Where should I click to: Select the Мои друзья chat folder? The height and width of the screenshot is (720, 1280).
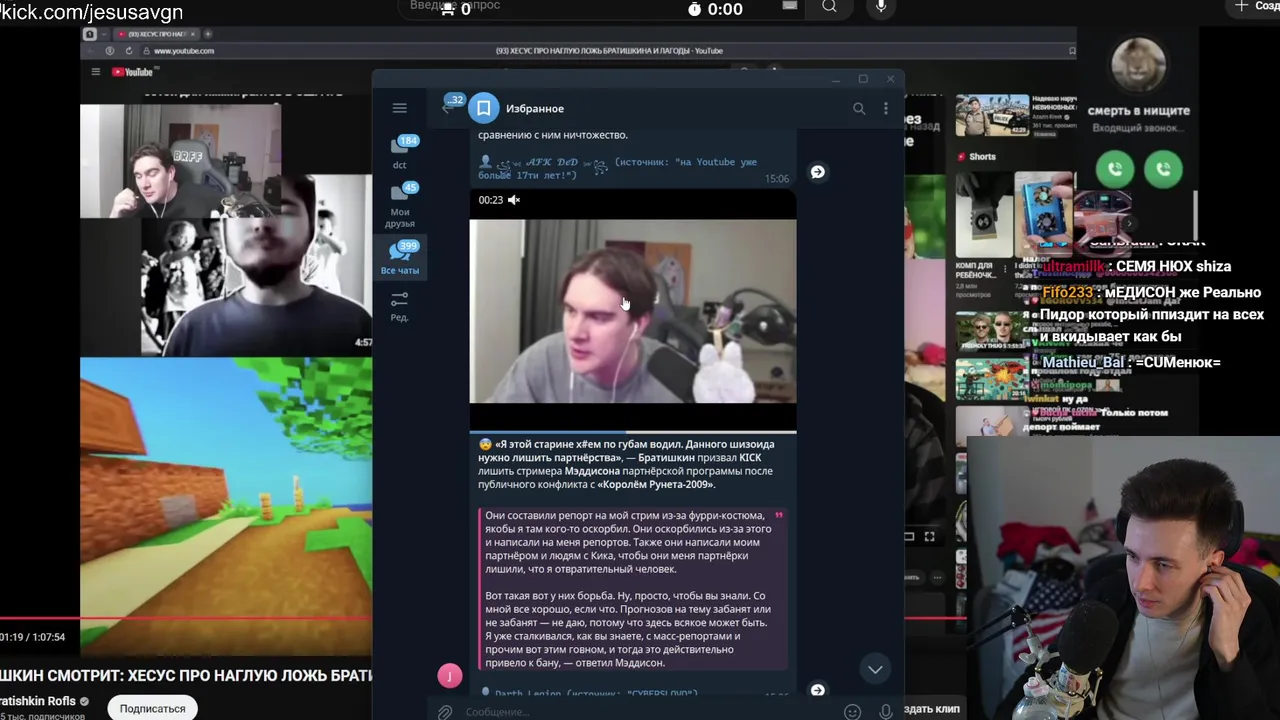[x=400, y=206]
